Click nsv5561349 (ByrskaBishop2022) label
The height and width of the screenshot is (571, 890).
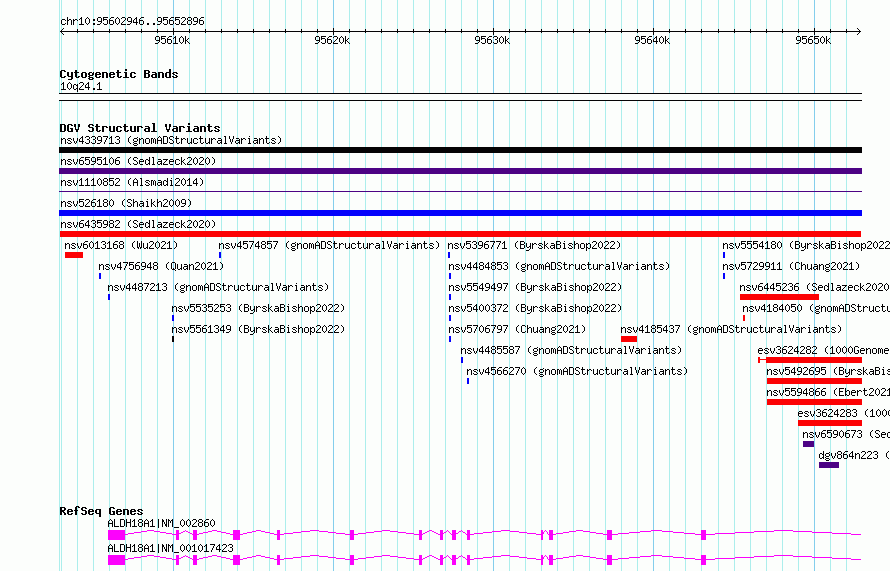tap(258, 329)
